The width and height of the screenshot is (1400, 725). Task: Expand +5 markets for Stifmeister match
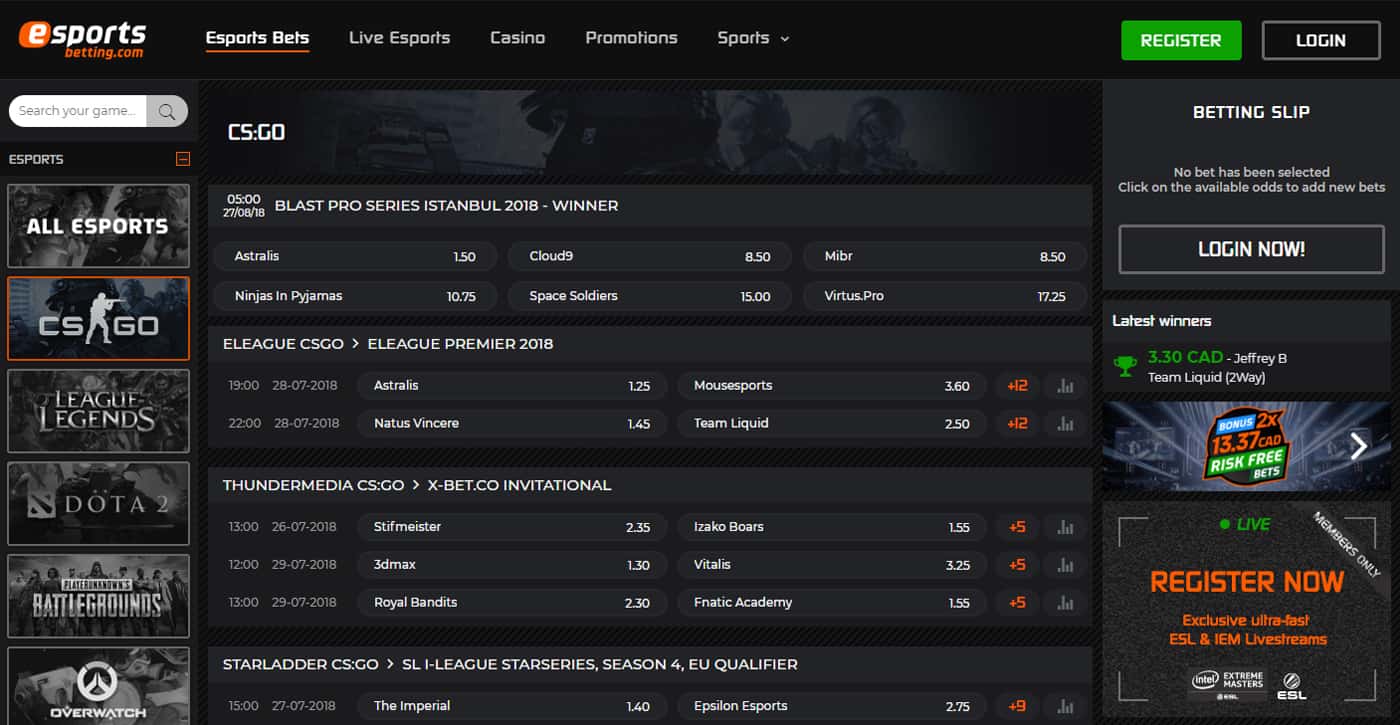click(1017, 527)
